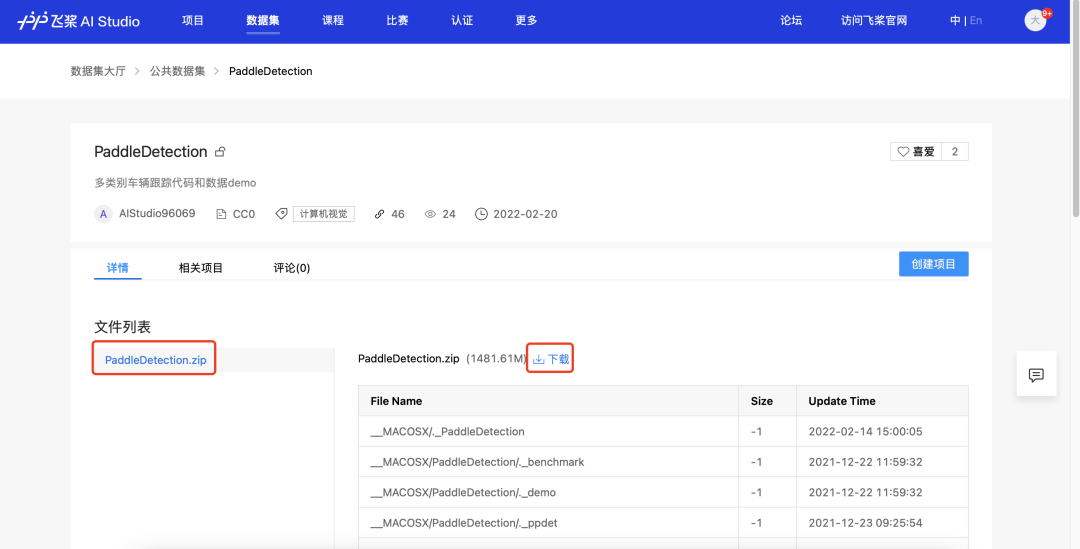1080x549 pixels.
Task: Switch language to 中
Action: coord(955,21)
